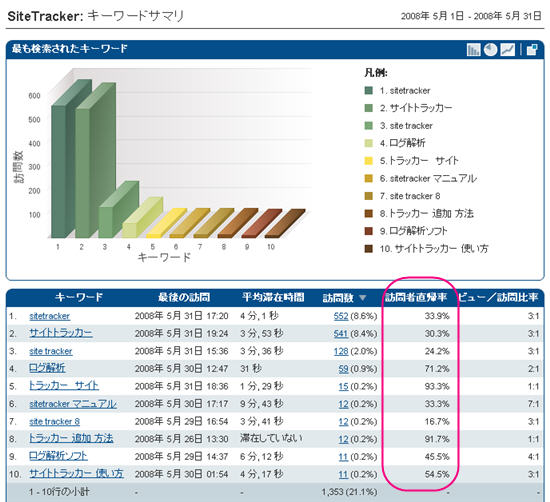The image size is (550, 502).
Task: Click legend swatch for 4. ログ解析
Action: [368, 143]
